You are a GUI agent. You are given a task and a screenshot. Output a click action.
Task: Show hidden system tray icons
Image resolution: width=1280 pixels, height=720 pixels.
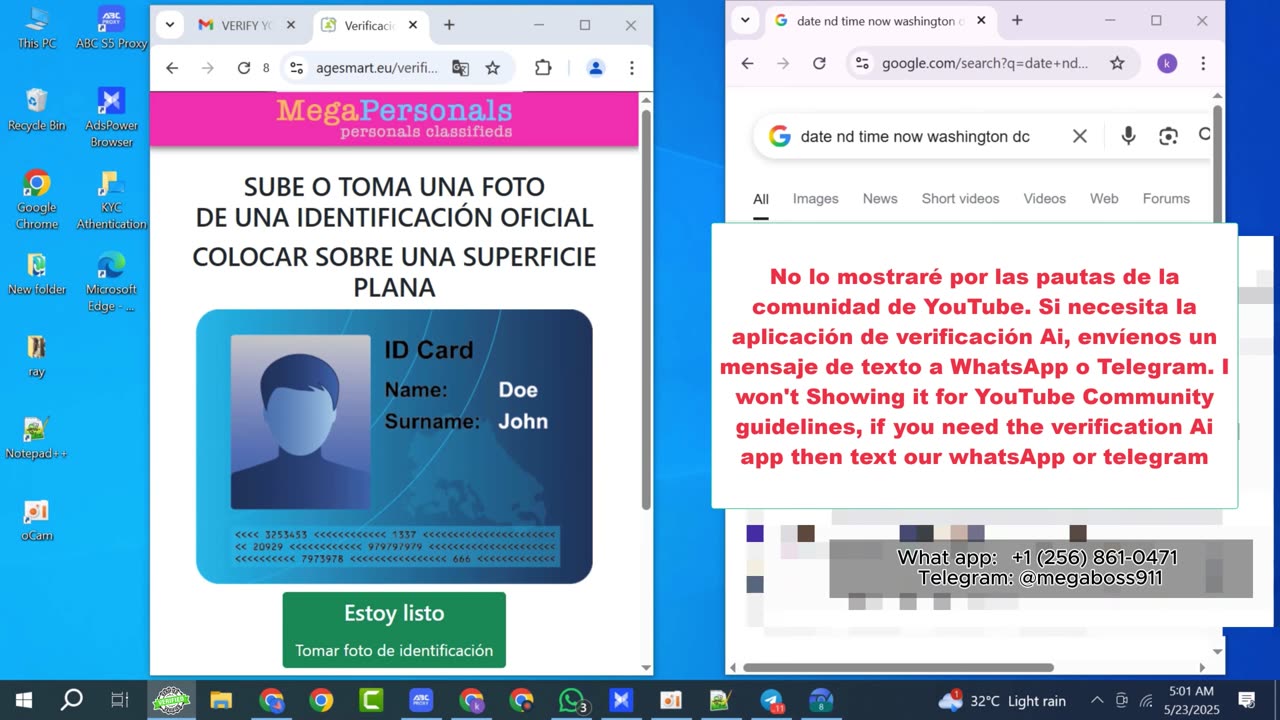[x=1097, y=700]
